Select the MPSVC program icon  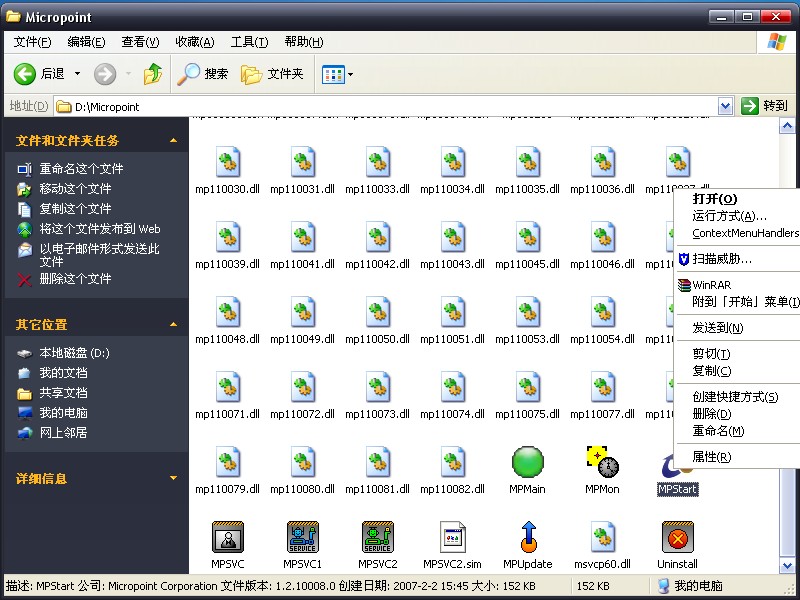point(228,537)
